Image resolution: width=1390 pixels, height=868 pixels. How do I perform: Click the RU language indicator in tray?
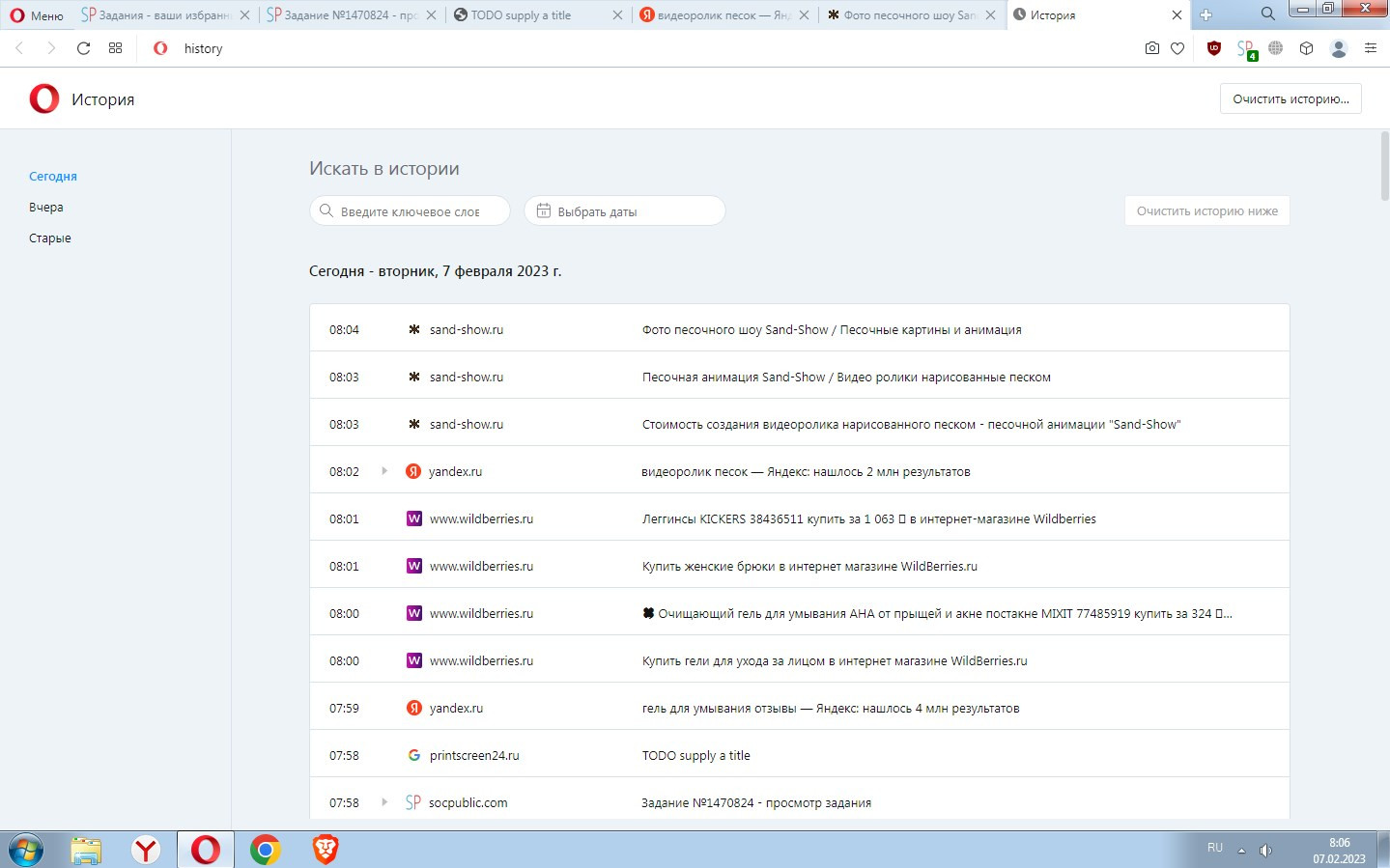[x=1215, y=848]
